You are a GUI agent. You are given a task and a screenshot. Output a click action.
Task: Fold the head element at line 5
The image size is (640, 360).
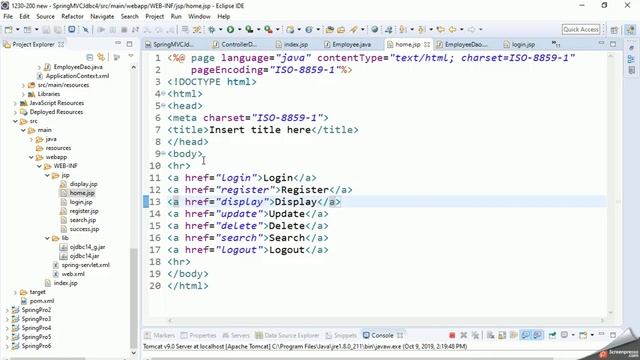[163, 106]
